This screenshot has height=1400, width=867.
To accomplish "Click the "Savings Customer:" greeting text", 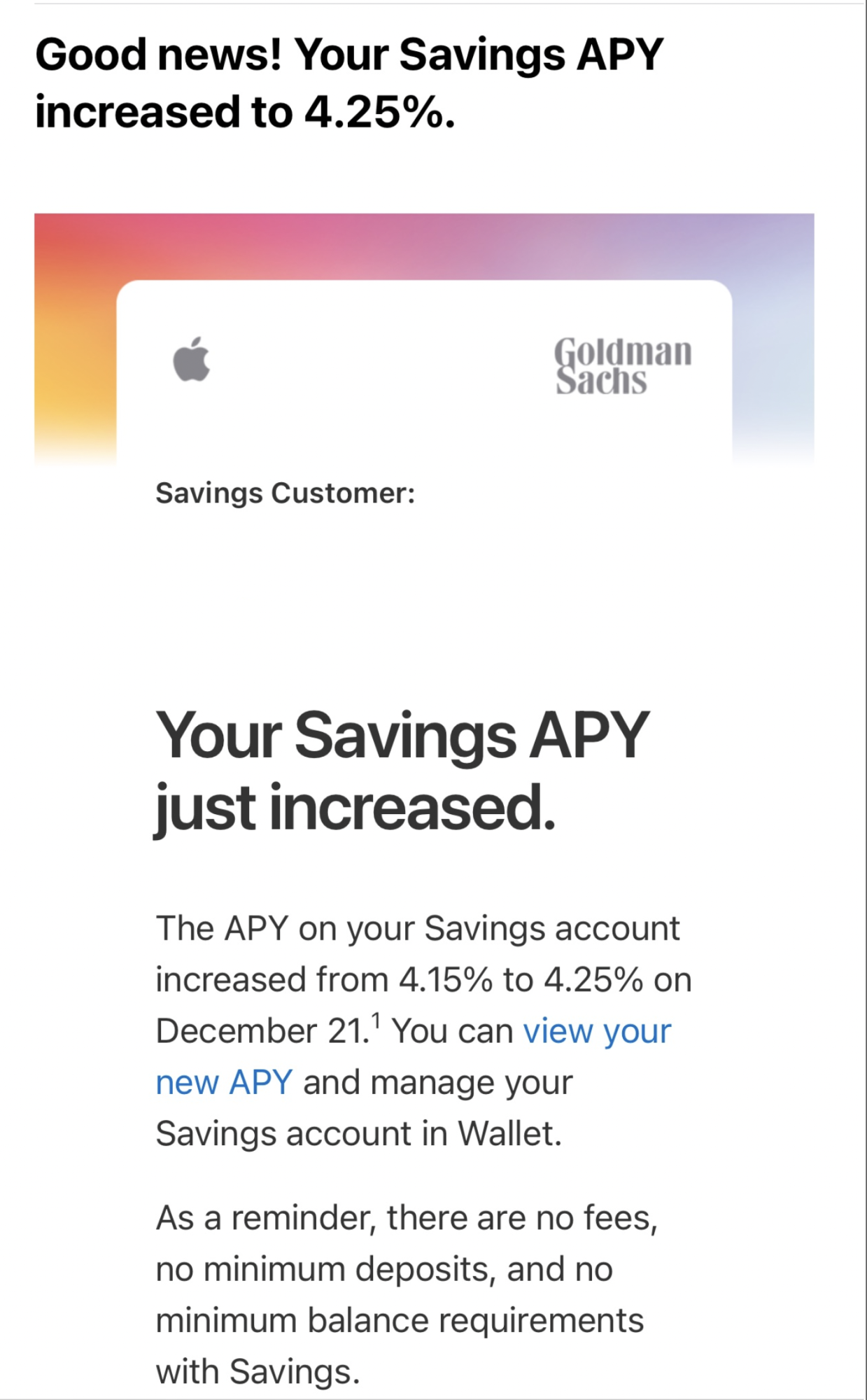I will pos(286,493).
